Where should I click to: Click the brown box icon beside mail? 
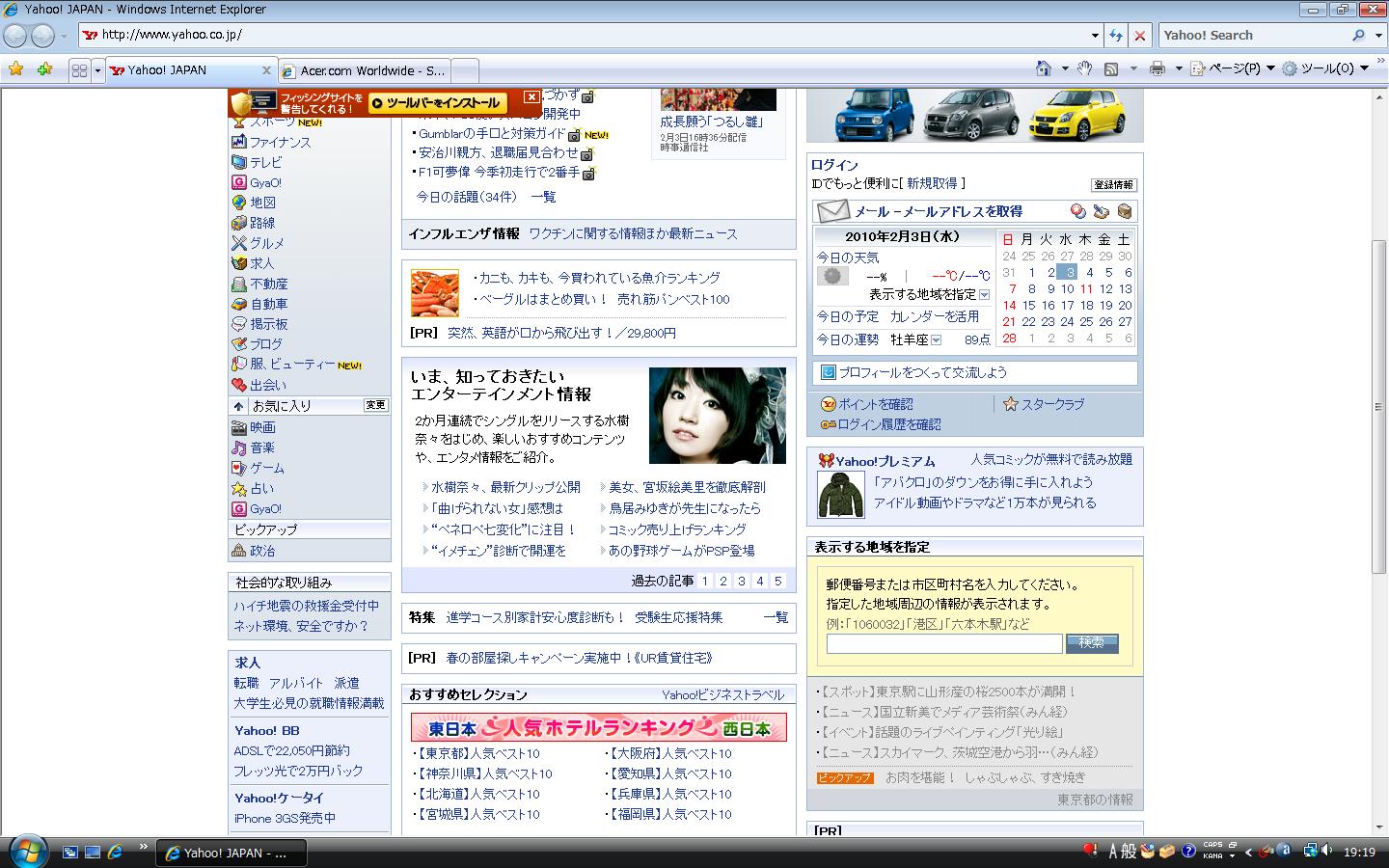[1125, 211]
